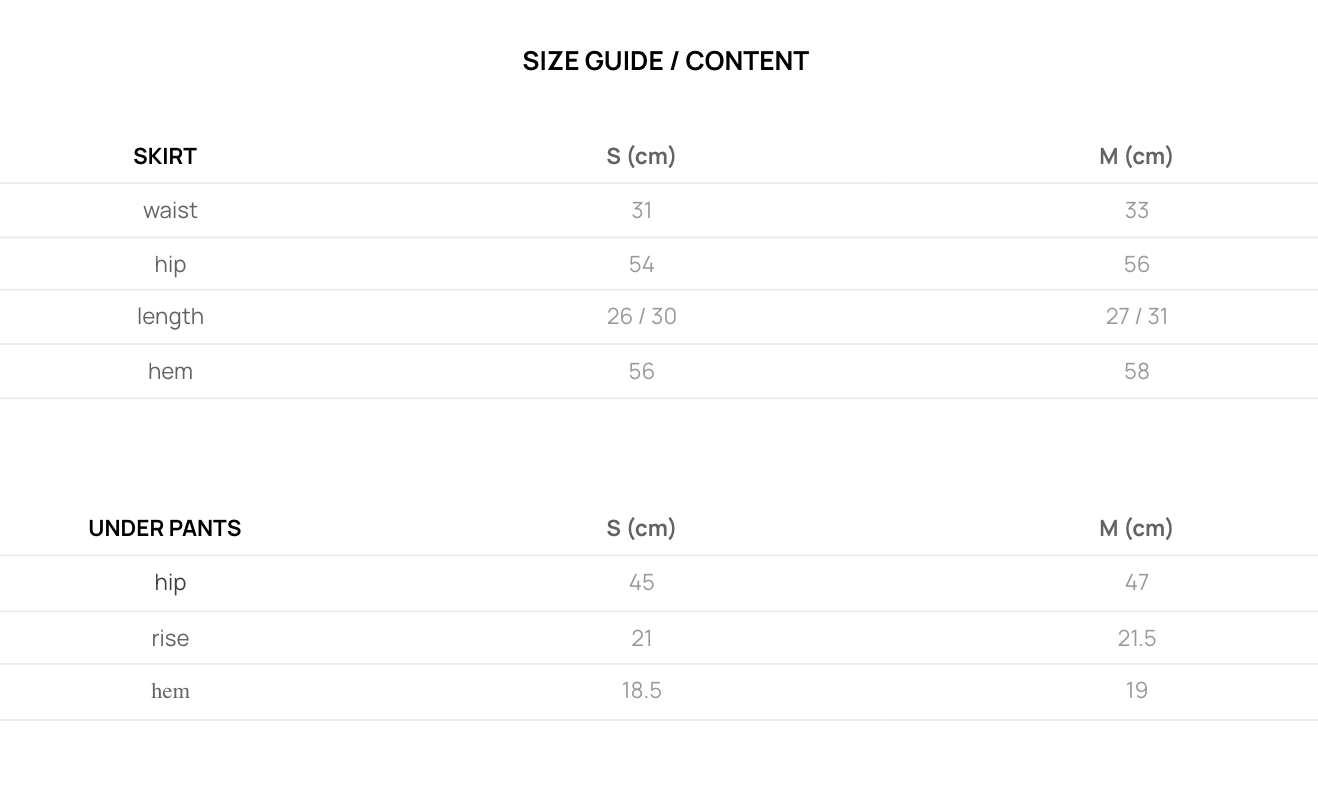
Task: Click the SIZE GUIDE / CONTENT heading
Action: point(665,61)
